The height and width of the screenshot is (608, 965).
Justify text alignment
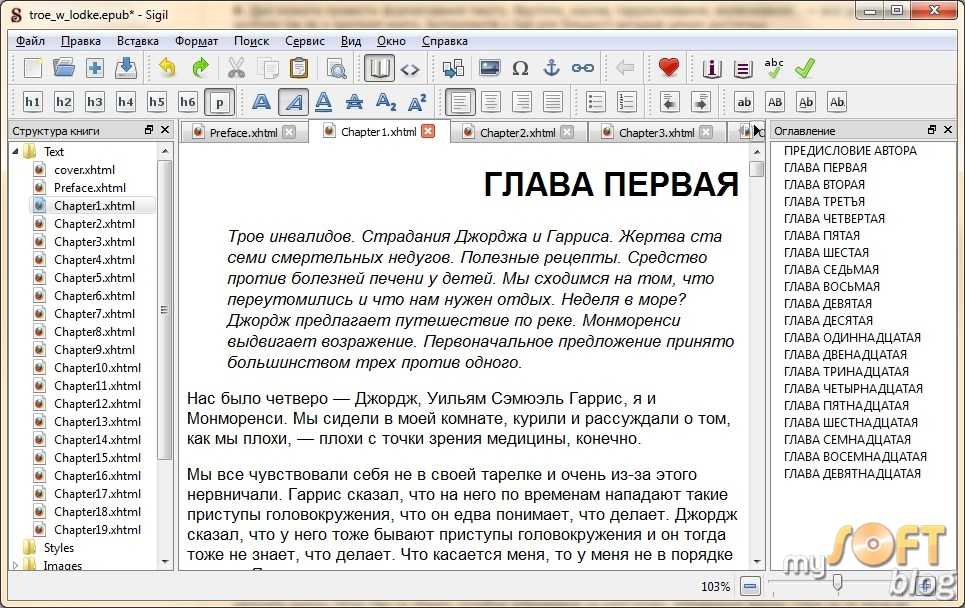pyautogui.click(x=553, y=102)
